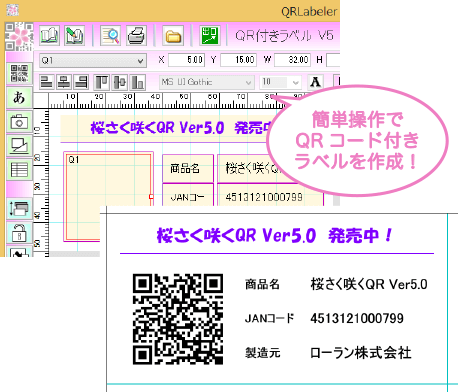Open file with yellow folder icon
Viewport: 458px width, 392px height.
[173, 35]
